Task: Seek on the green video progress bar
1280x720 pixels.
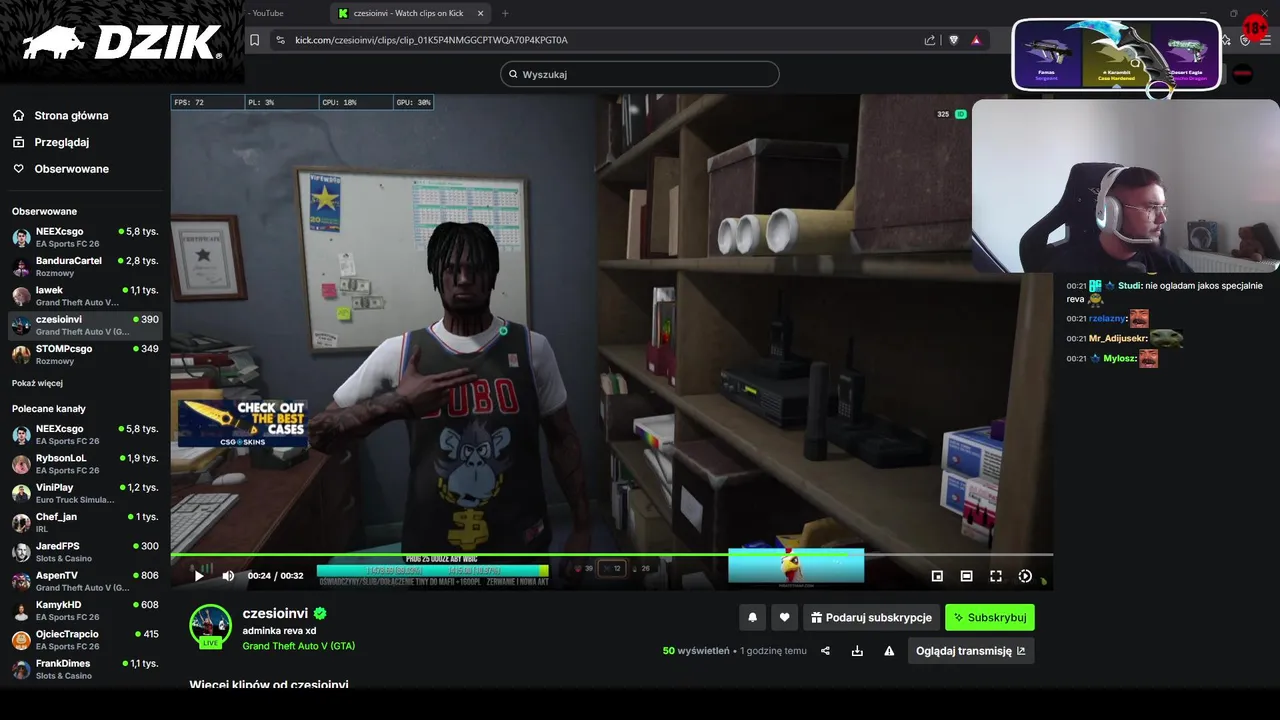Action: 611,554
